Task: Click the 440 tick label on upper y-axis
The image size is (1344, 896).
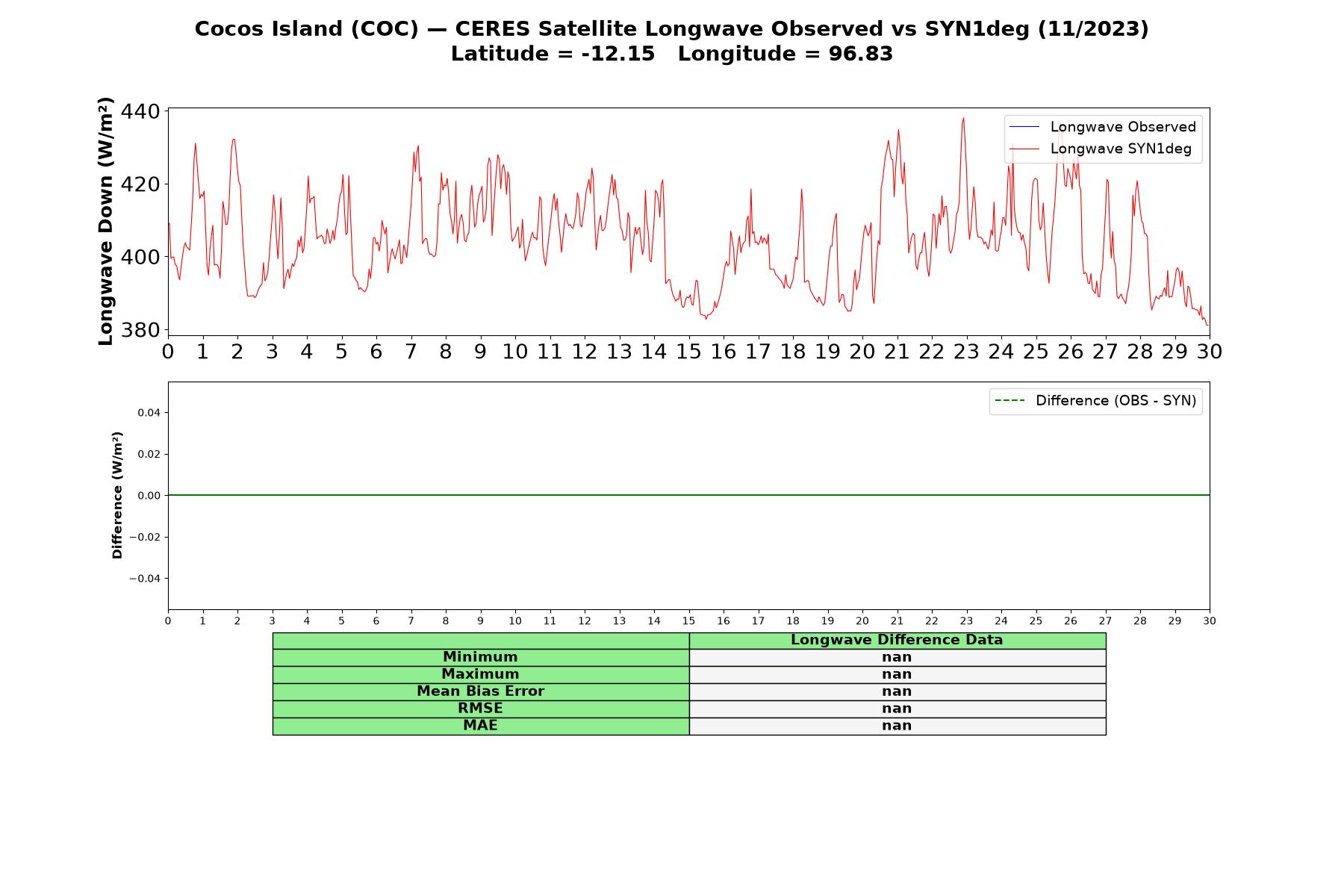Action: [x=140, y=111]
